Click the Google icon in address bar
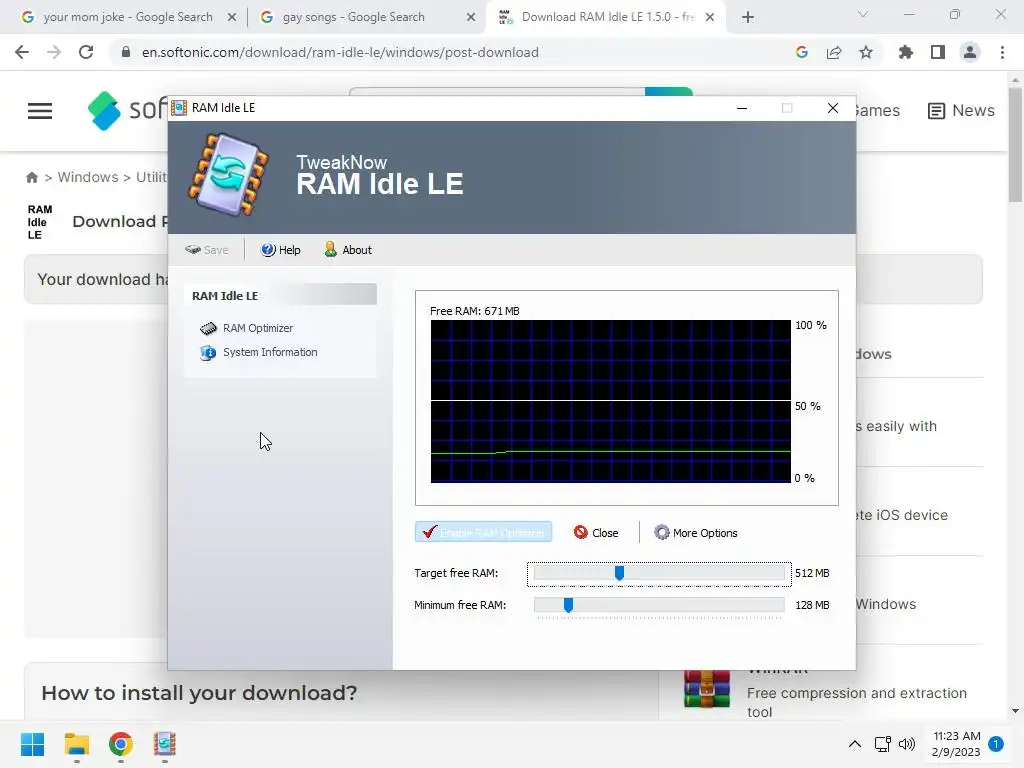Screen dimensions: 1024x768 (802, 52)
